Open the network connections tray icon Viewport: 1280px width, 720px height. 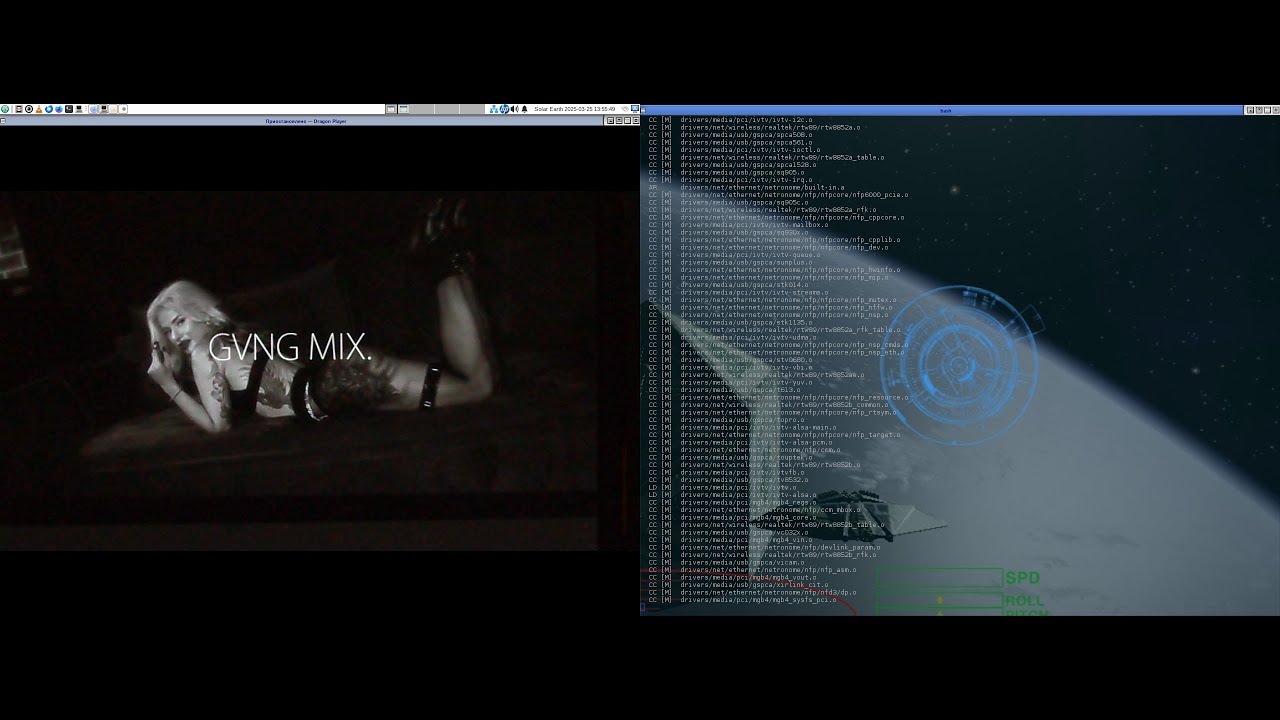[494, 109]
